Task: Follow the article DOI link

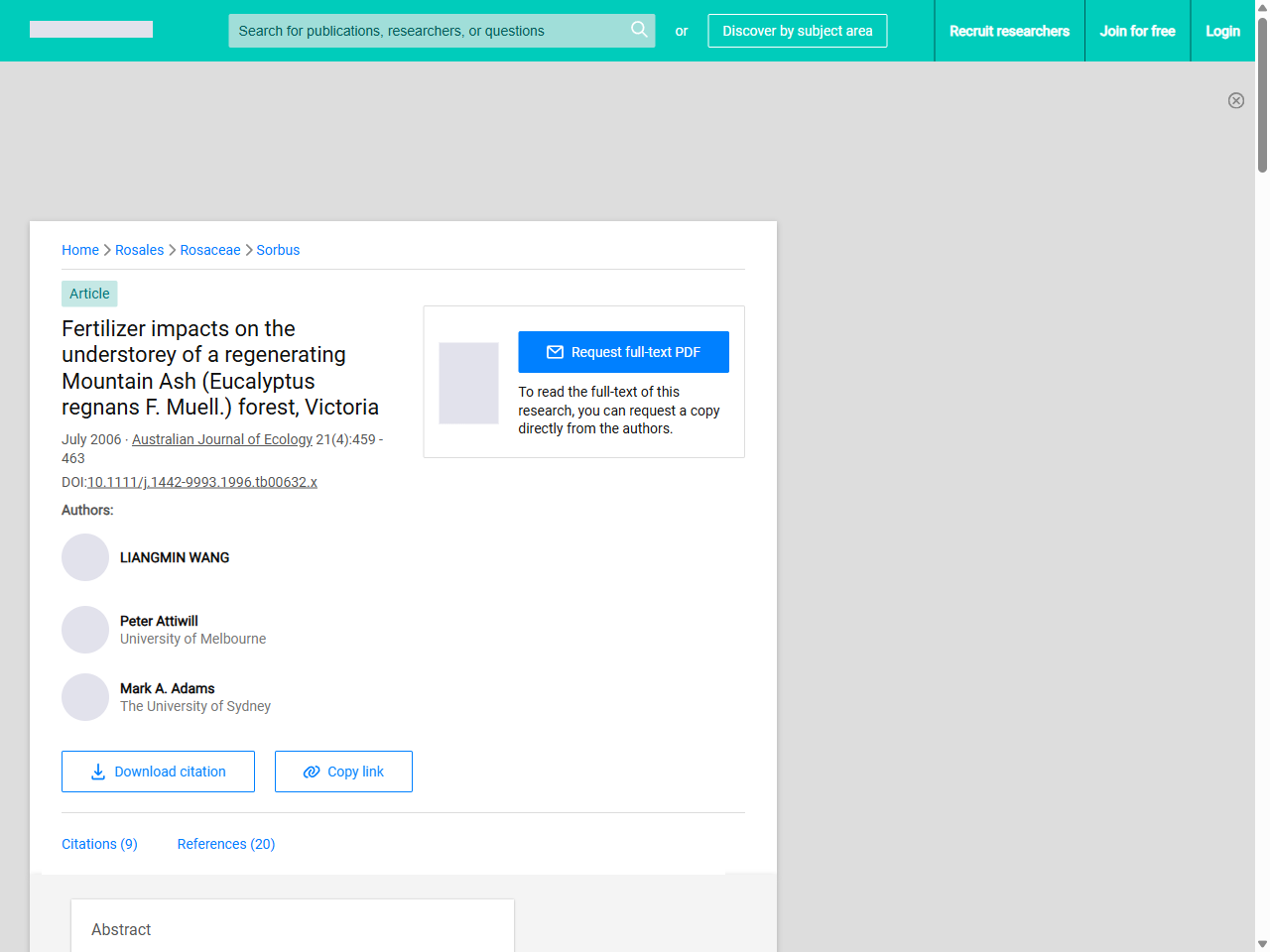Action: 202,482
